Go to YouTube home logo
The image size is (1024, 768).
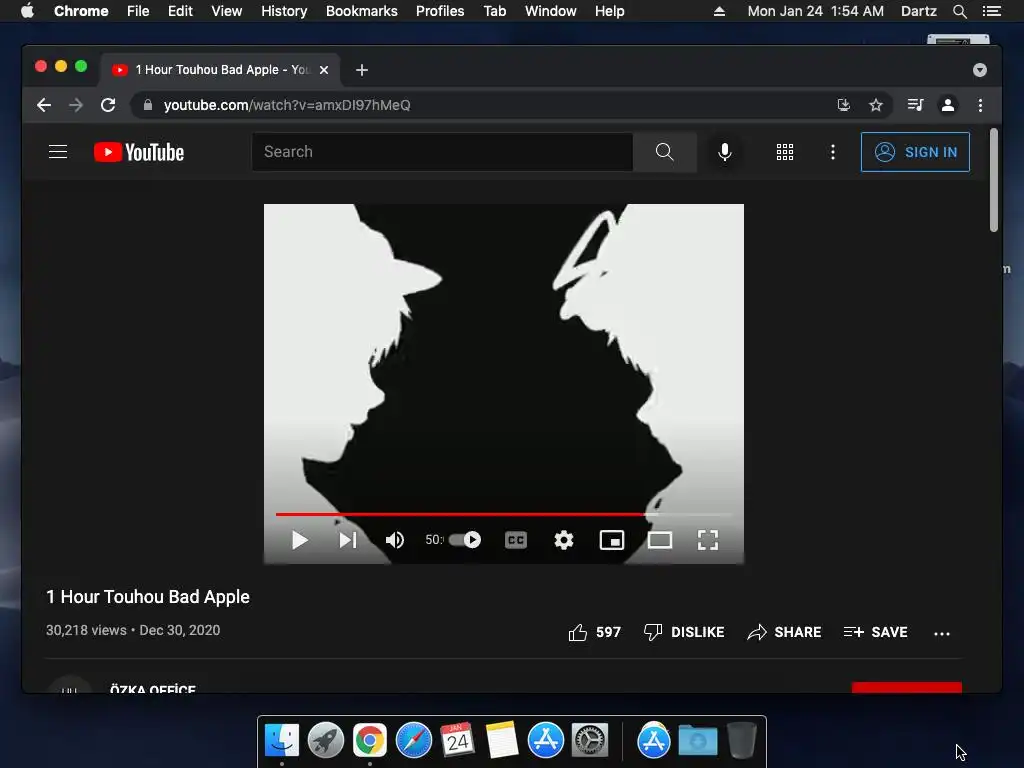139,152
